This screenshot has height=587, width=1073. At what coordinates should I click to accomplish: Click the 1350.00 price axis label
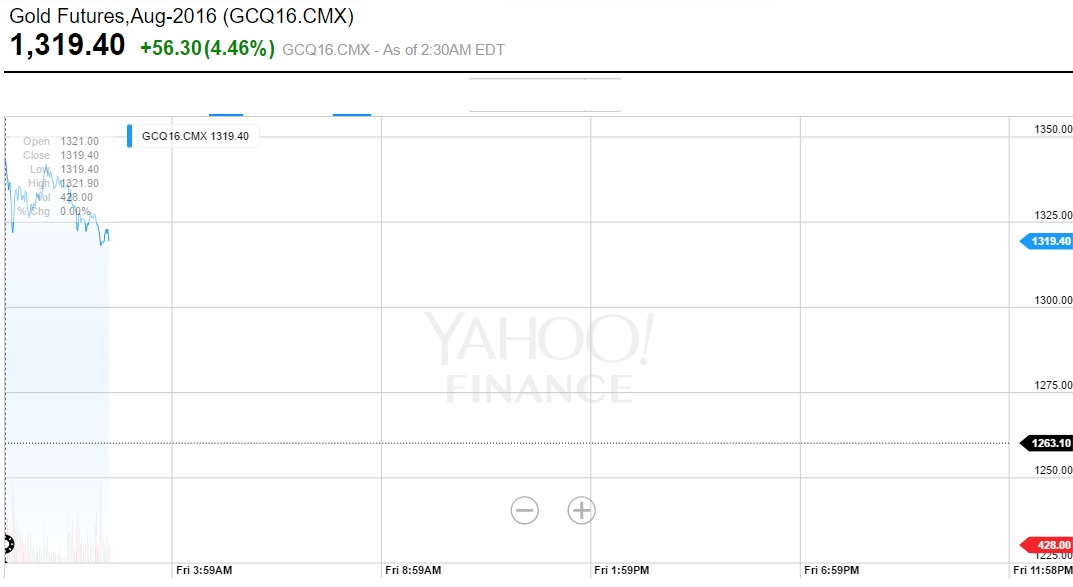[x=1053, y=130]
